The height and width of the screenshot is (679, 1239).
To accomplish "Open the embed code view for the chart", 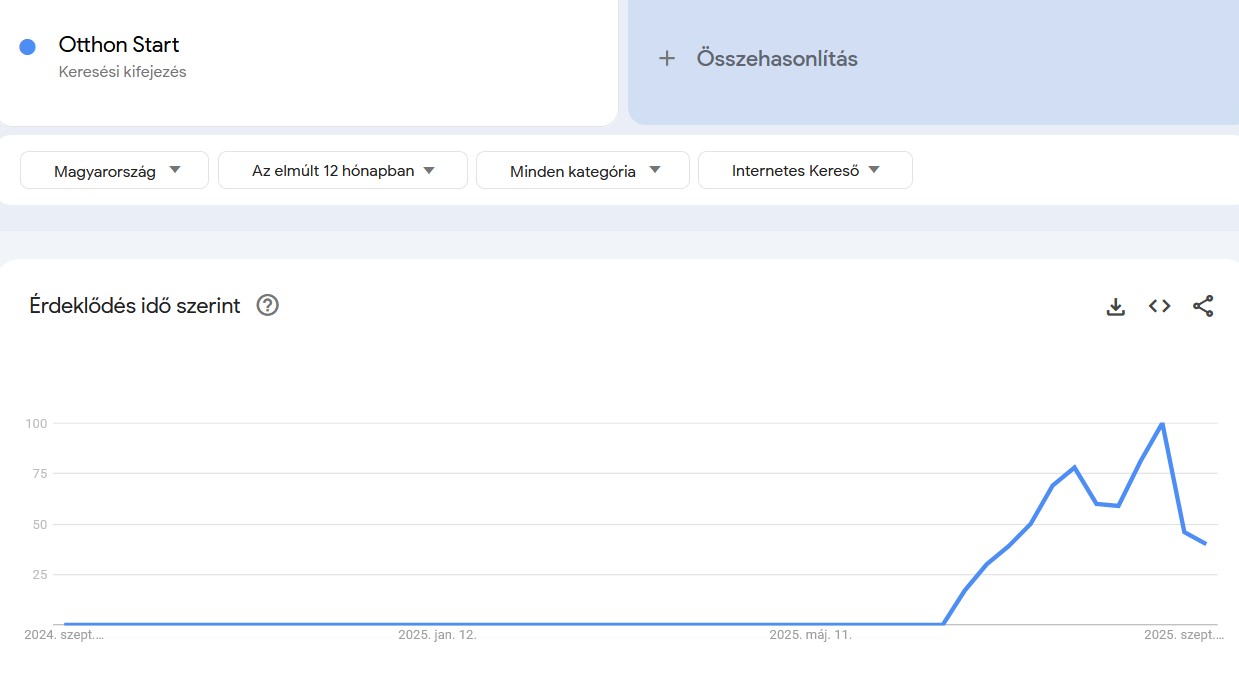I will point(1159,306).
